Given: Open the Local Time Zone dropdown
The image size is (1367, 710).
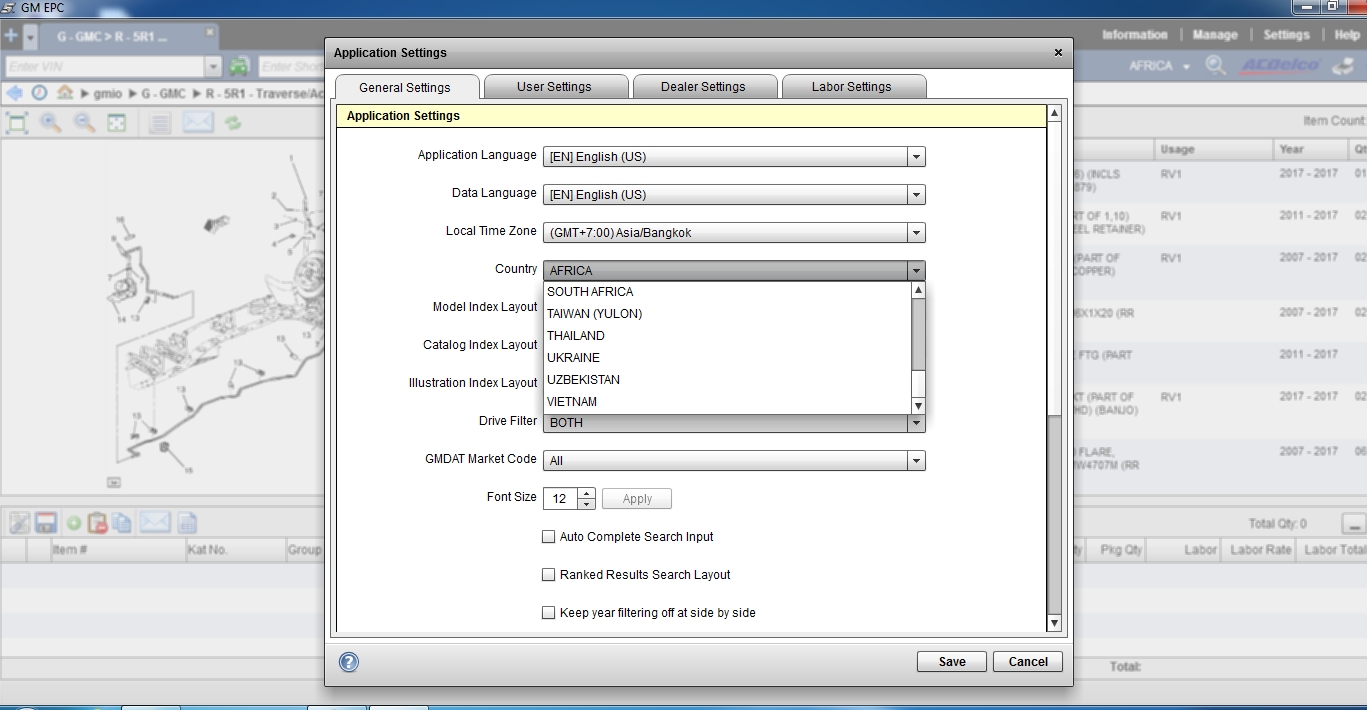Looking at the screenshot, I should (915, 233).
